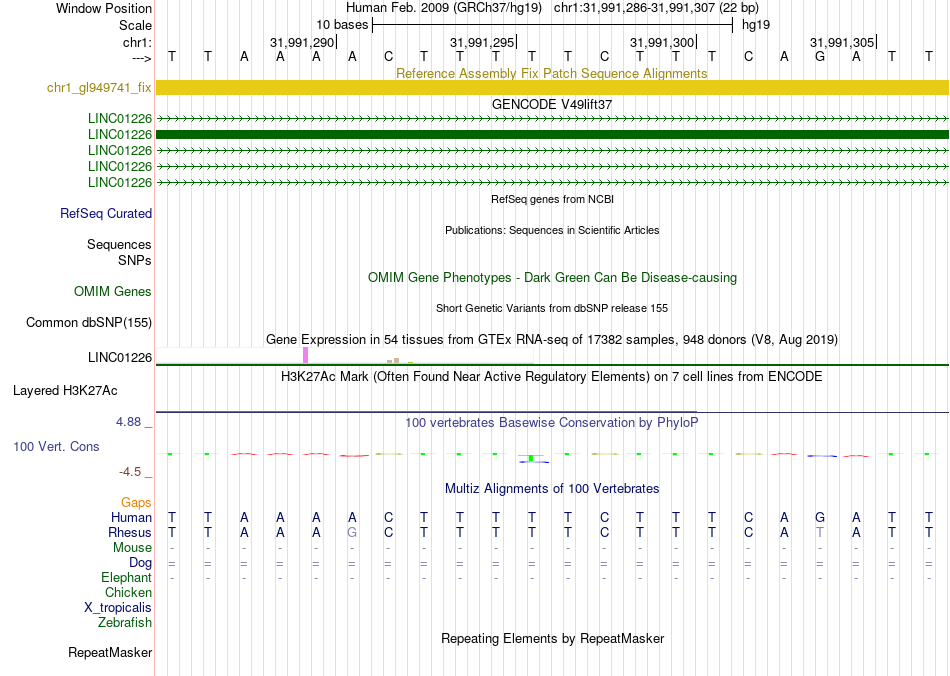
Task: Open the GENCODE V49lift37 track title
Action: tap(551, 104)
